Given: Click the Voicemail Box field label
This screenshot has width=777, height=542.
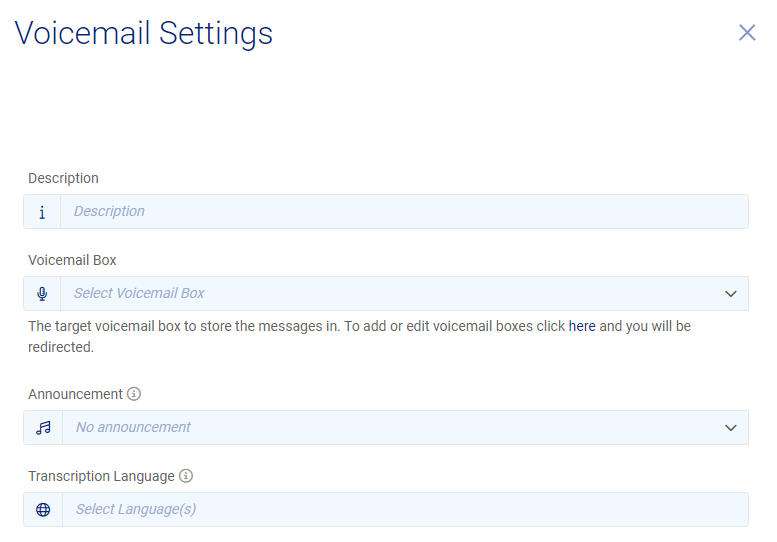Looking at the screenshot, I should tap(72, 260).
